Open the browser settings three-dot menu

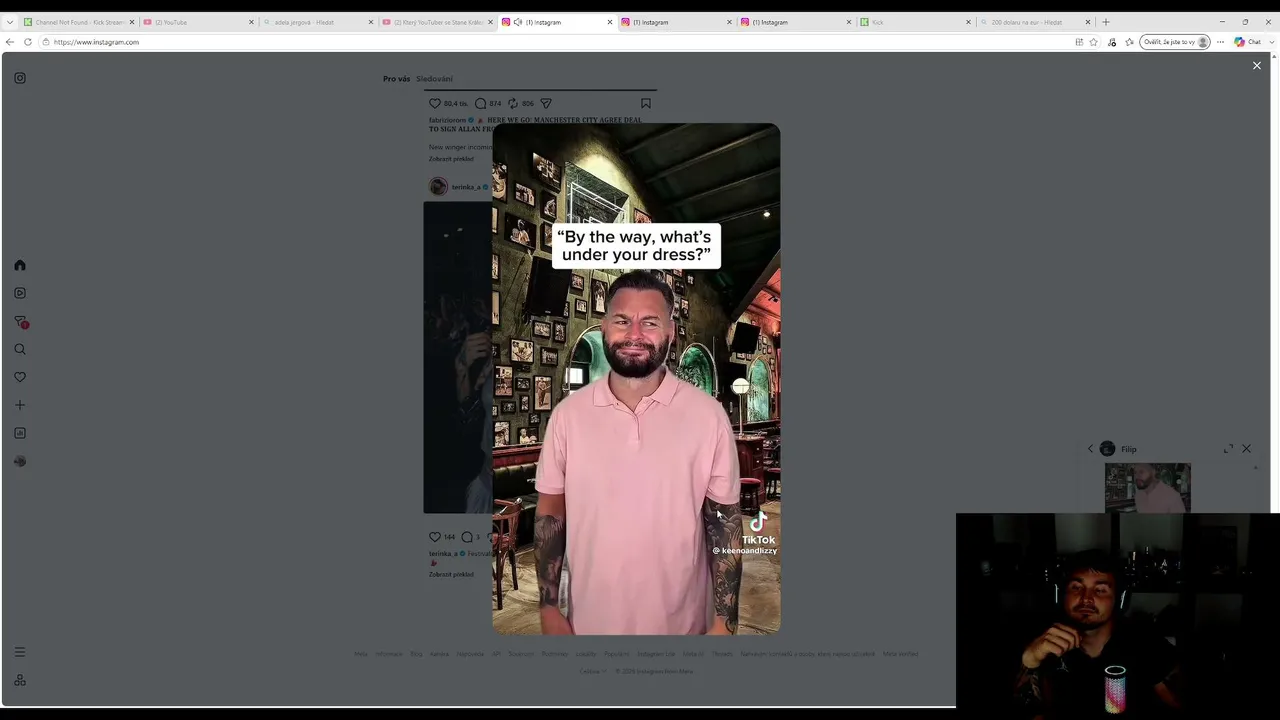click(x=1220, y=42)
